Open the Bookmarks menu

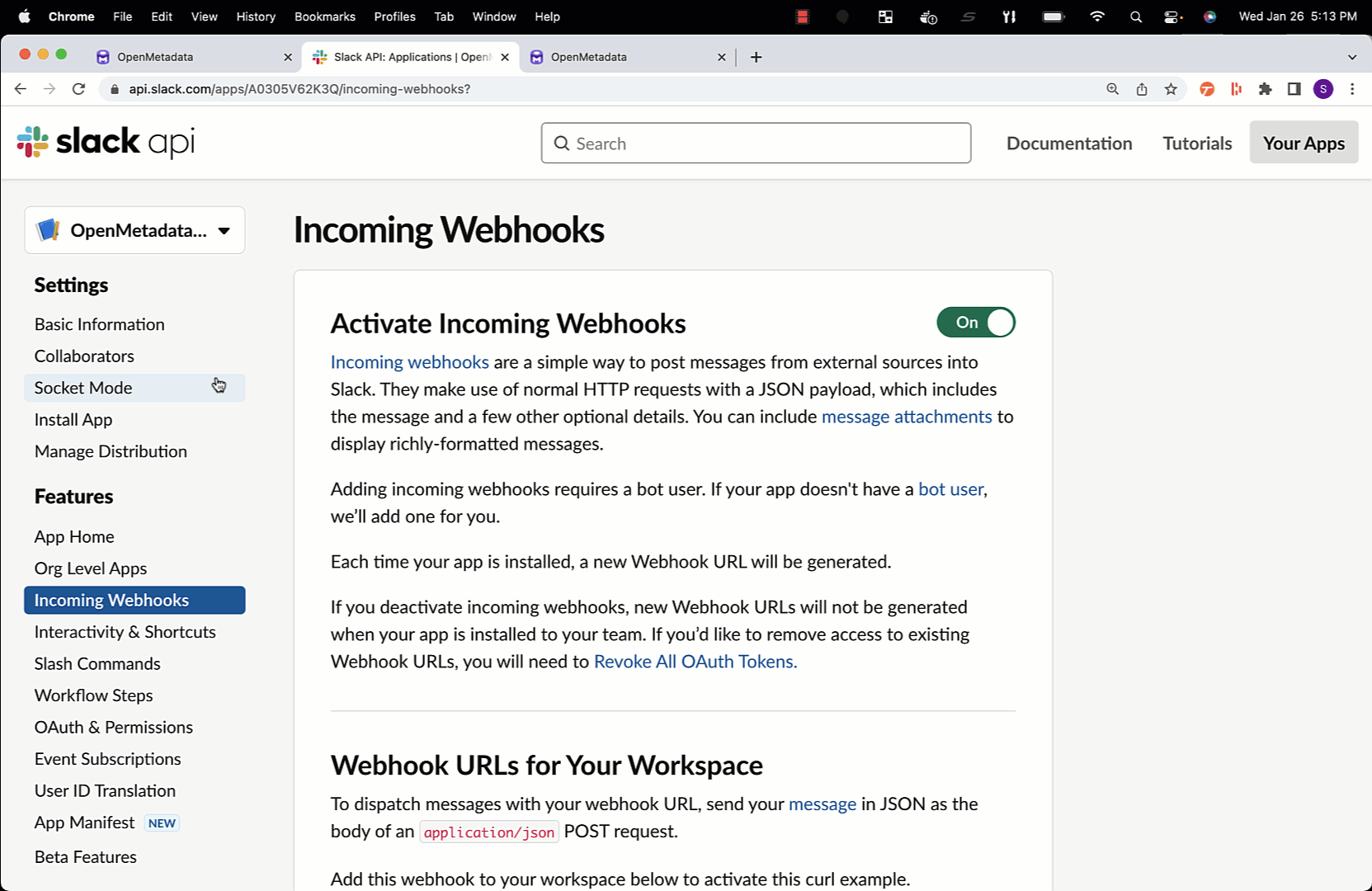pos(324,16)
